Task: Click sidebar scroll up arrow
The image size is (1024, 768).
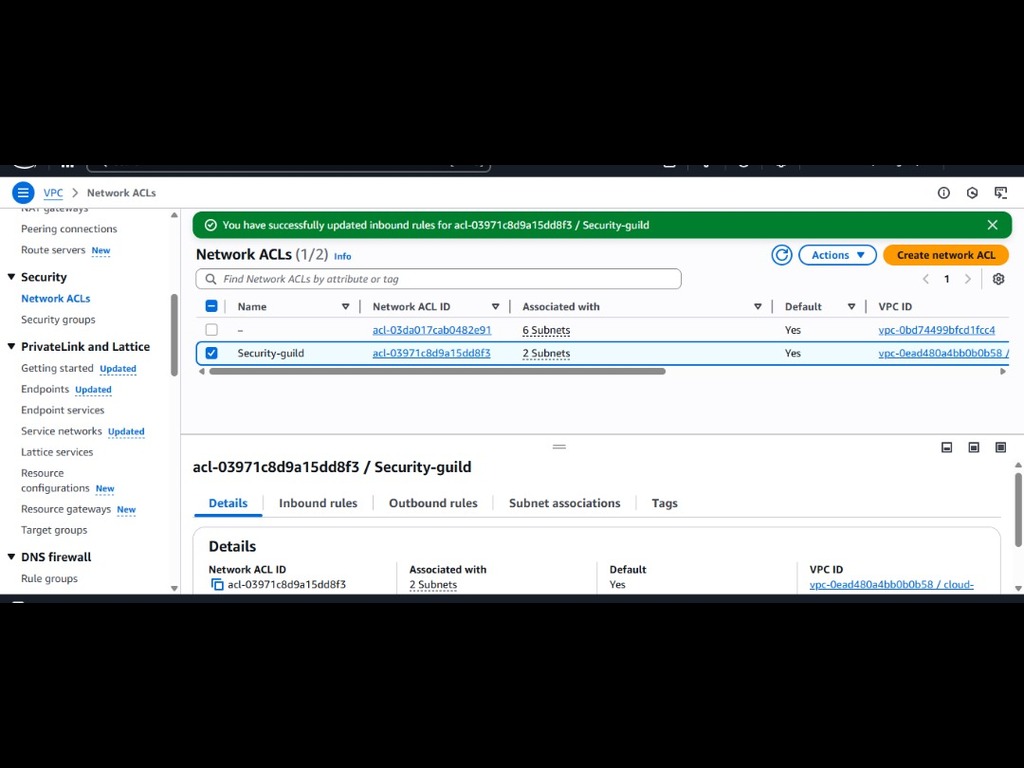Action: (x=174, y=215)
